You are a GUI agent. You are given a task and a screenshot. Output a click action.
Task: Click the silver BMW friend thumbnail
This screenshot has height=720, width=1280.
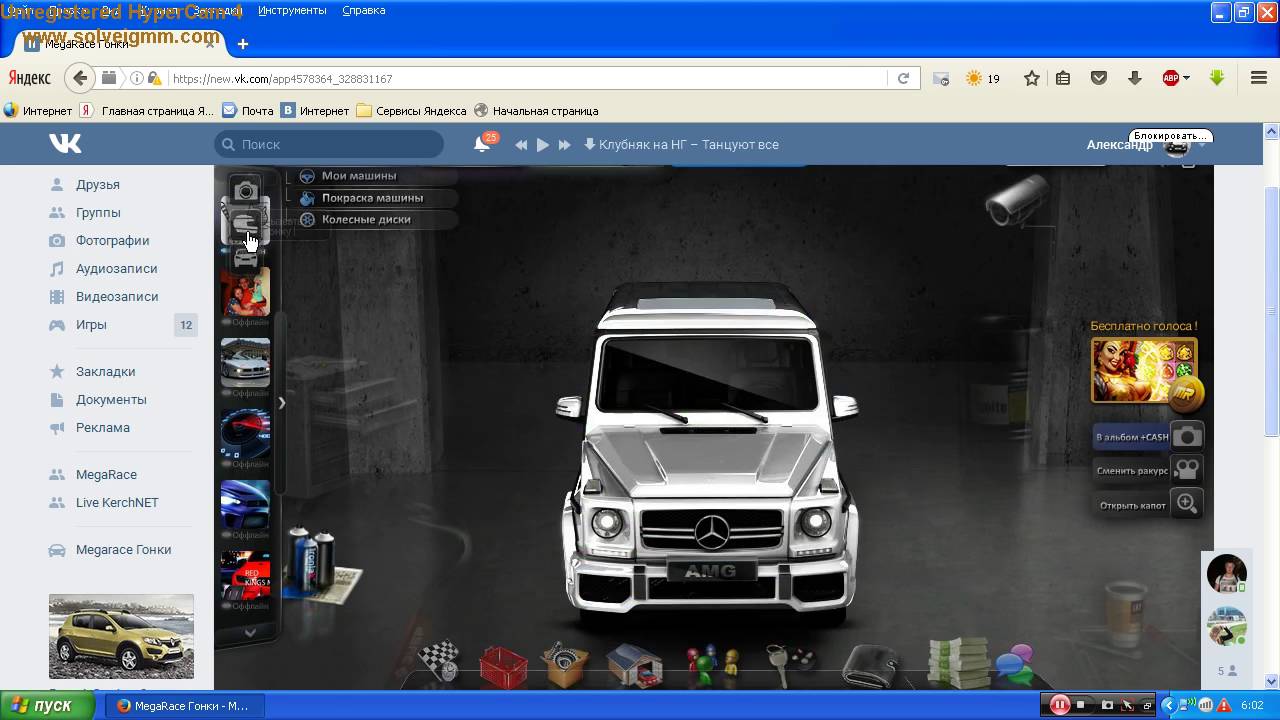pos(245,362)
